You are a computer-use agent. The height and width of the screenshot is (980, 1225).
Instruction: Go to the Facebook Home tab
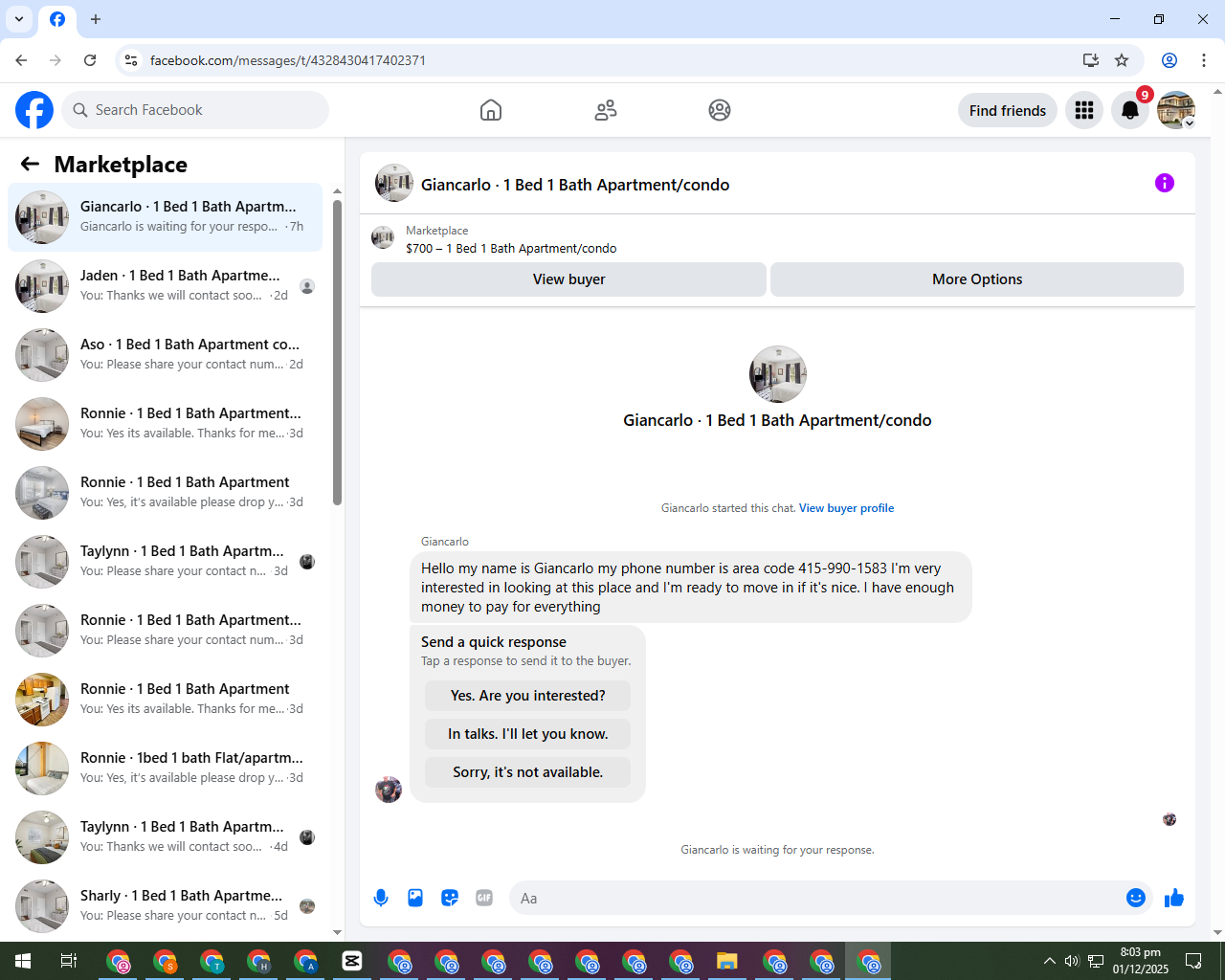pos(491,110)
